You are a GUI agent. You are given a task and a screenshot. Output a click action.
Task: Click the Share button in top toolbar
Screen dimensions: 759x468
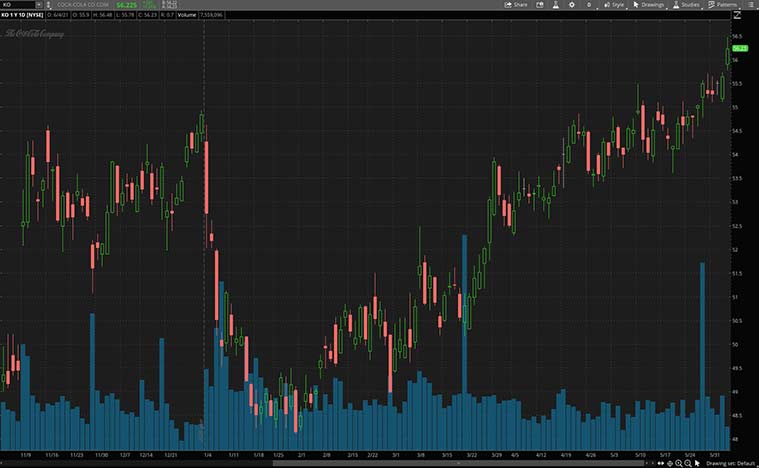tap(516, 5)
